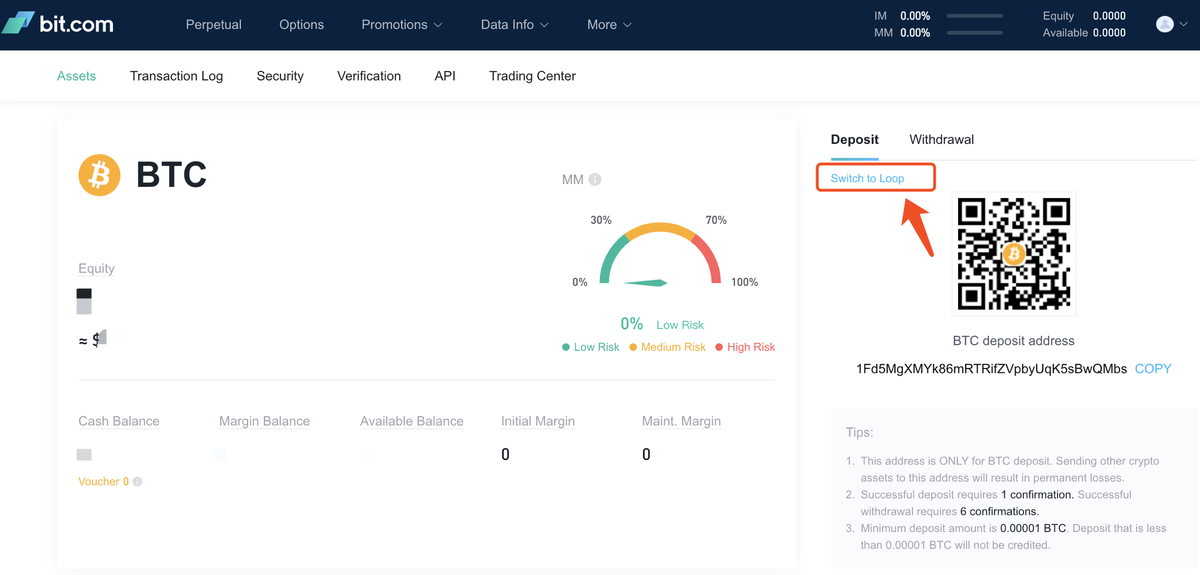Open the Perpetual menu item
The image size is (1200, 575).
pos(214,25)
